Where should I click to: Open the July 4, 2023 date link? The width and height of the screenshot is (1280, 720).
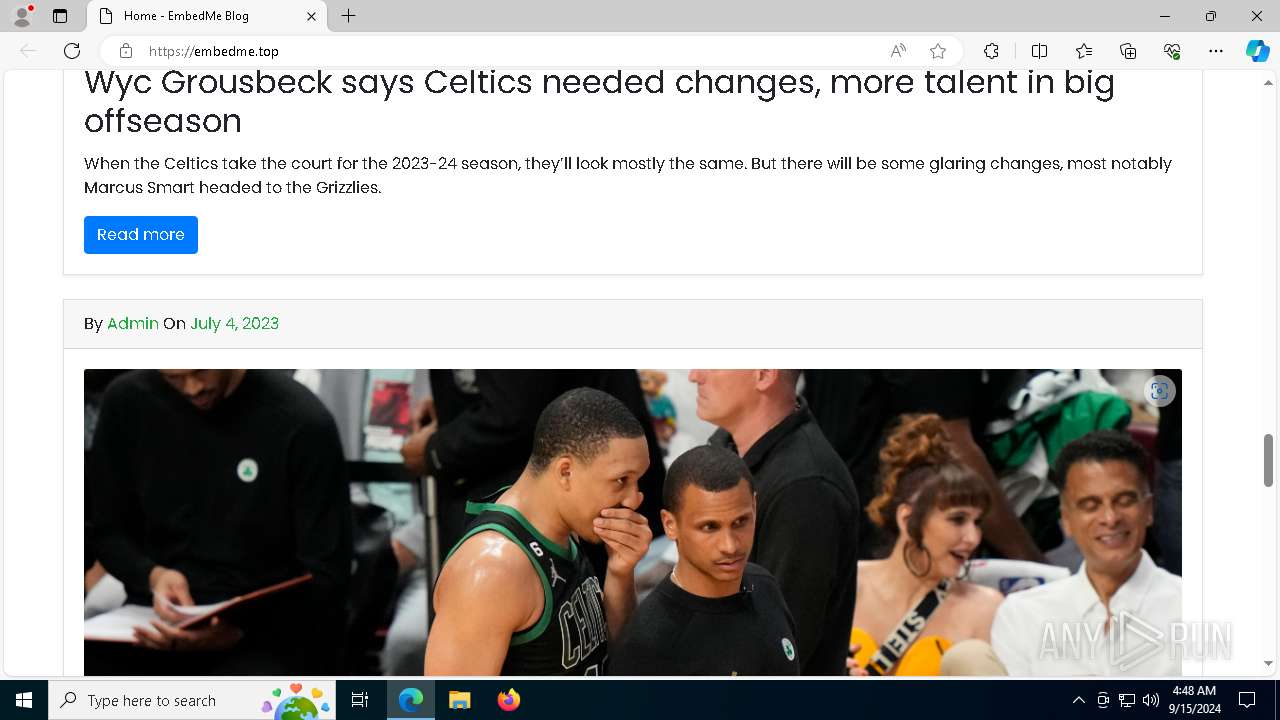click(235, 323)
